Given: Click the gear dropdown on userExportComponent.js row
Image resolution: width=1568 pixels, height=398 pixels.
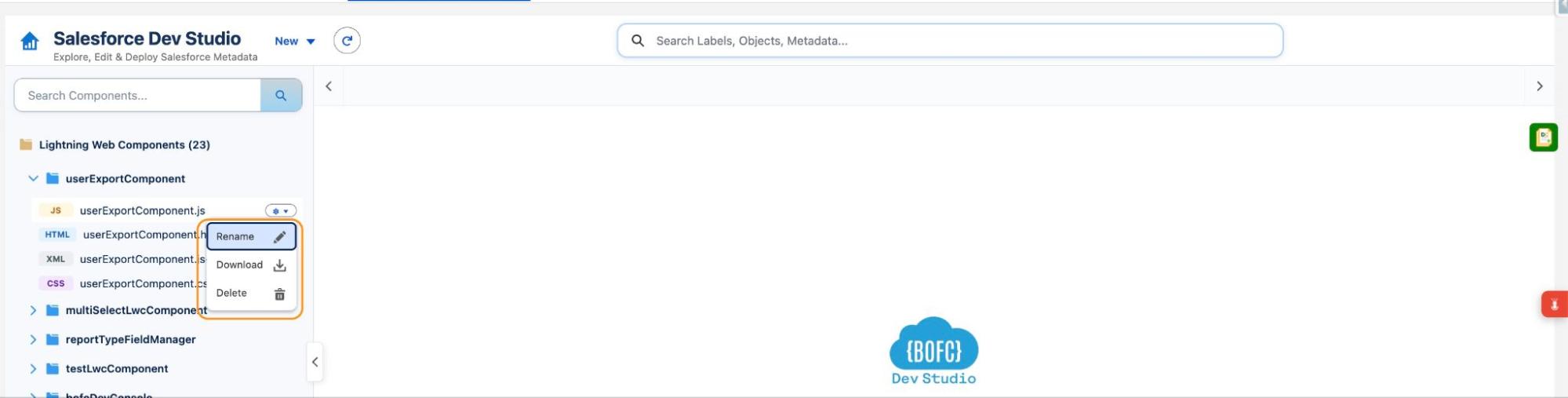Looking at the screenshot, I should pos(280,210).
